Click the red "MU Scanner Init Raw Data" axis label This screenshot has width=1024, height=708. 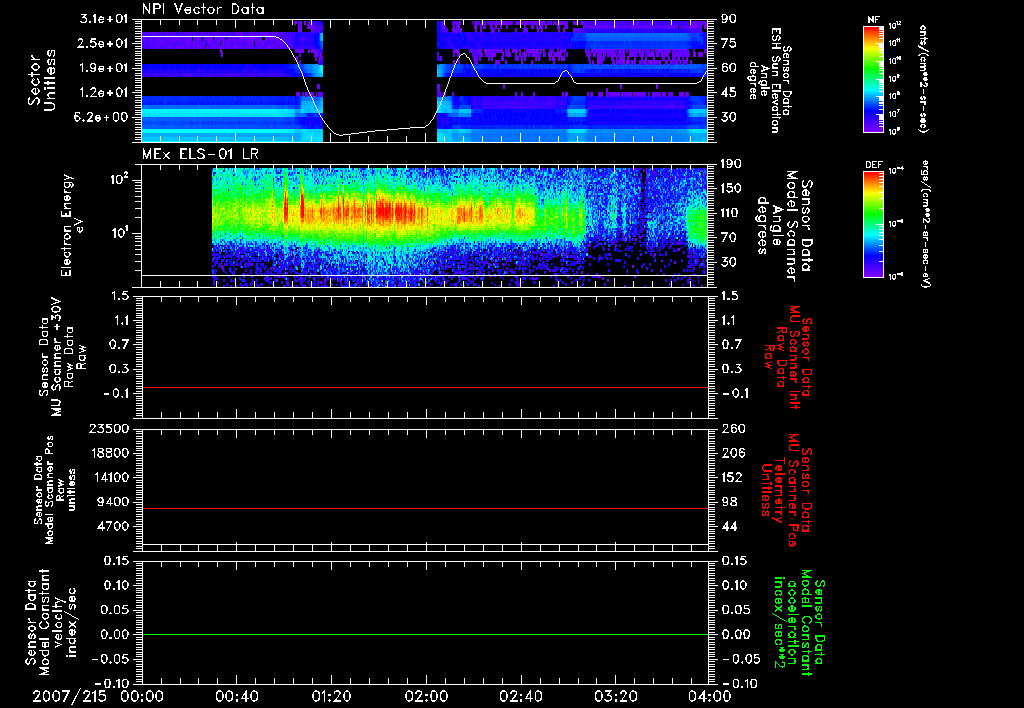tap(788, 357)
